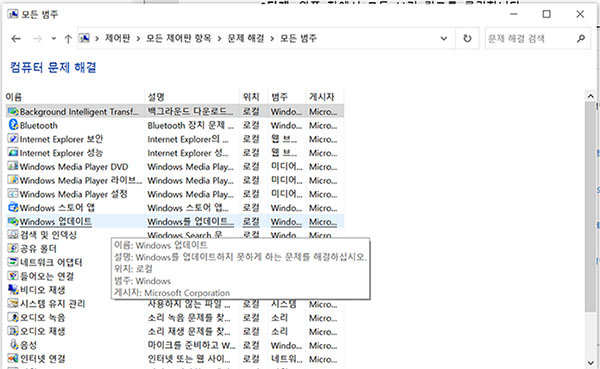The image size is (600, 369).
Task: Refresh the troubleshooting list
Action: coord(467,38)
